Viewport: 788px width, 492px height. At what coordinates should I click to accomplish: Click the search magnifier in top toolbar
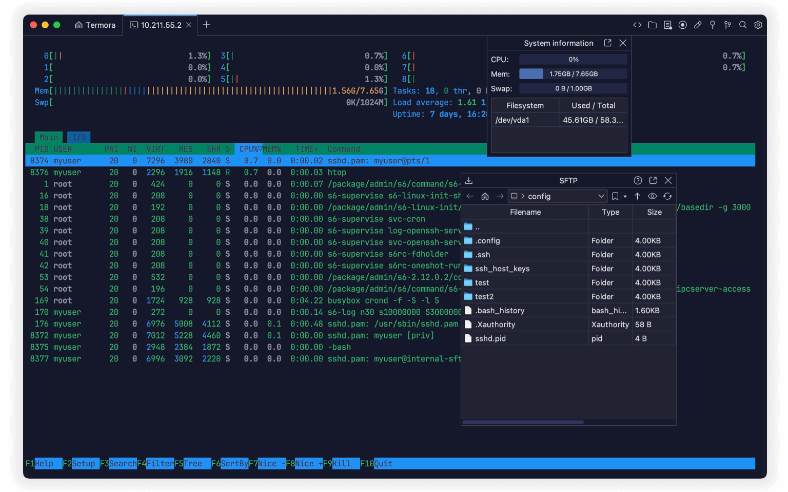tap(743, 24)
